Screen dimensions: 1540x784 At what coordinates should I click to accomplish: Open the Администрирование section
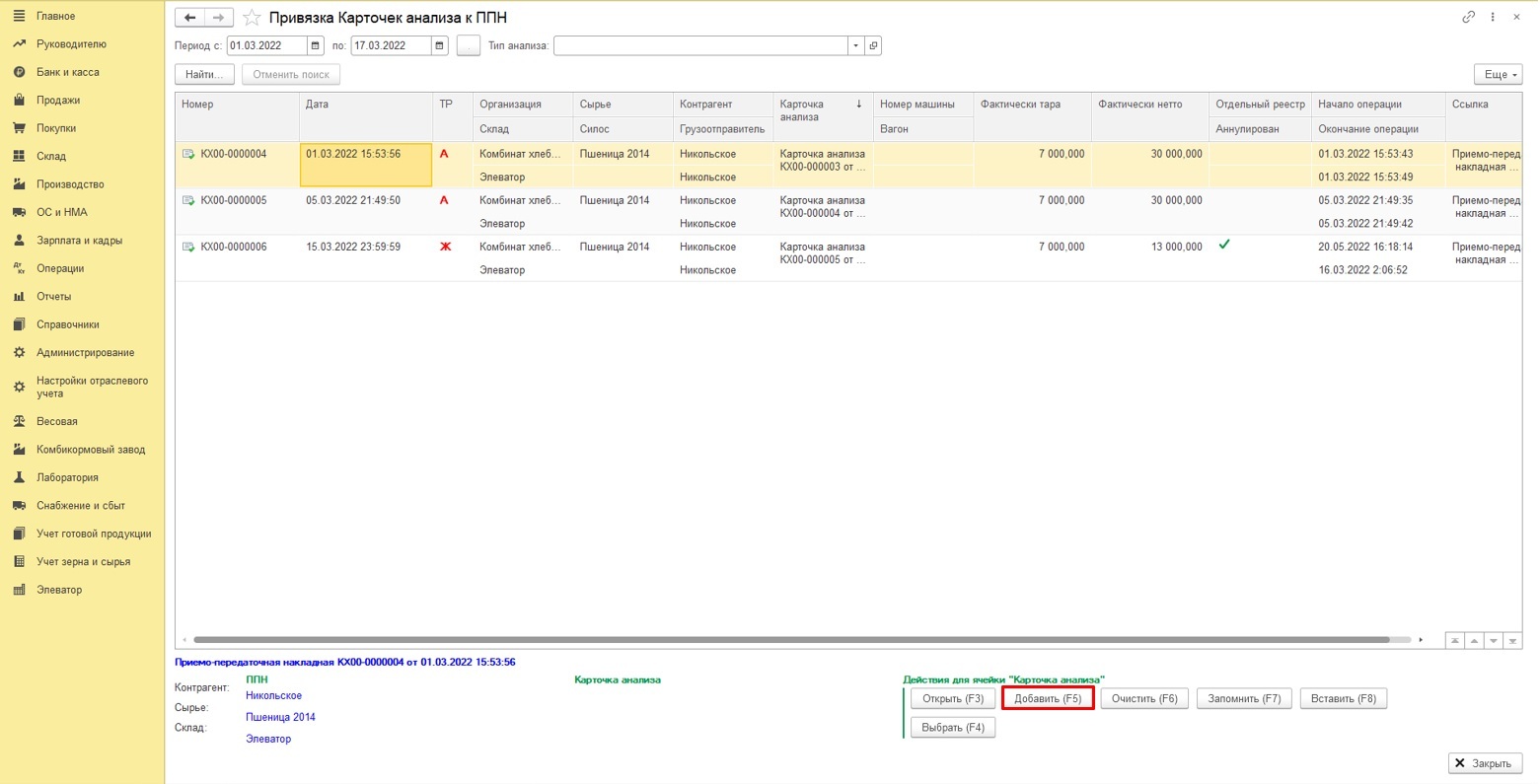pyautogui.click(x=85, y=353)
